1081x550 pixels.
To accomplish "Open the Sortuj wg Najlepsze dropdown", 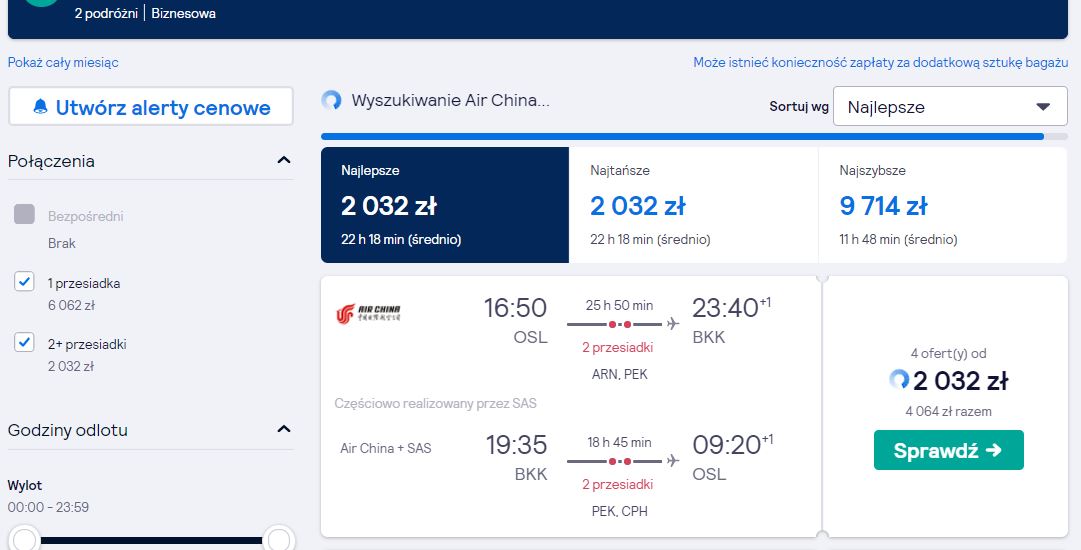I will coord(950,107).
